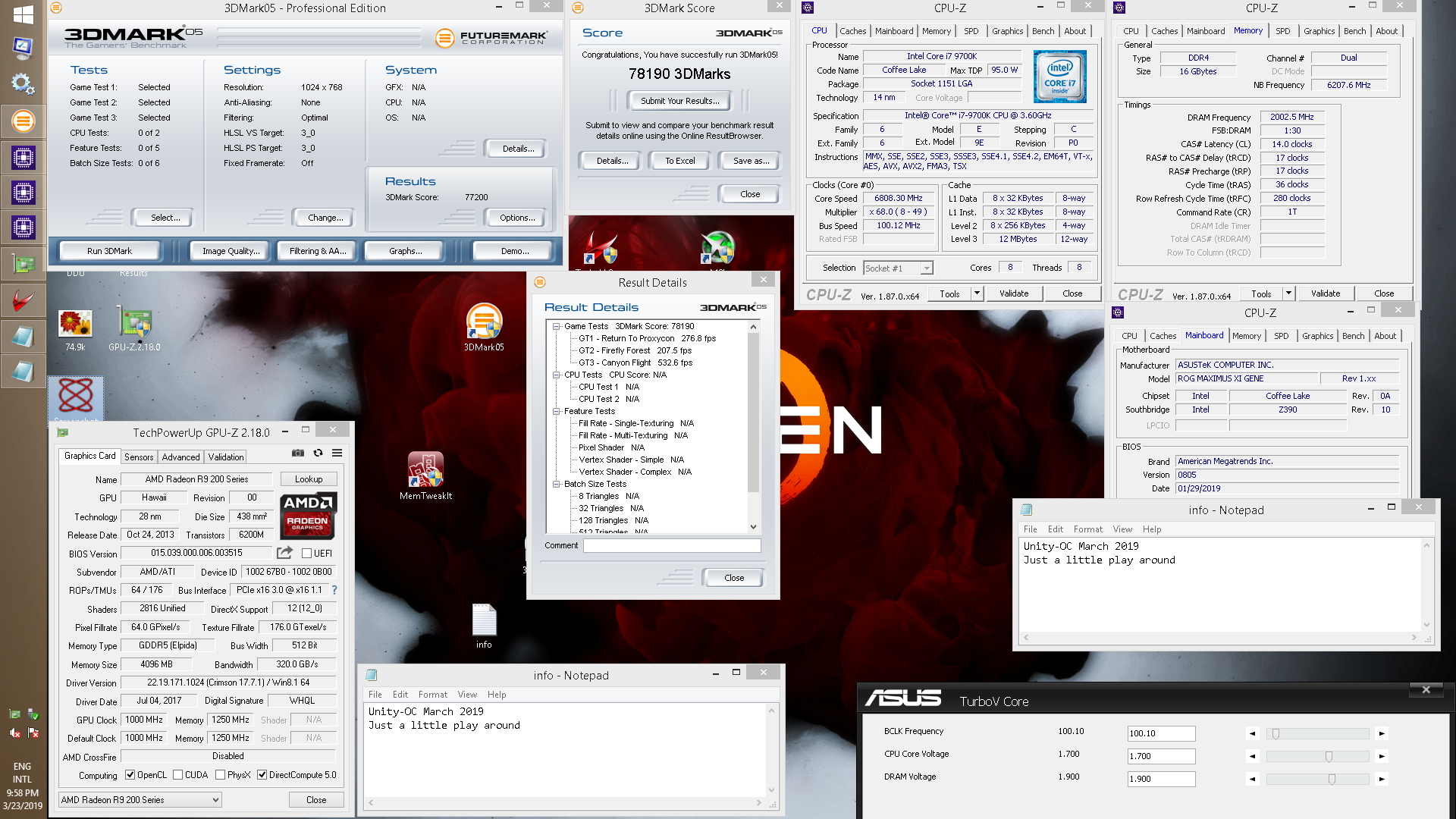The image size is (1456, 819).
Task: Click the Image Quality button in 3DMark05
Action: coord(231,251)
